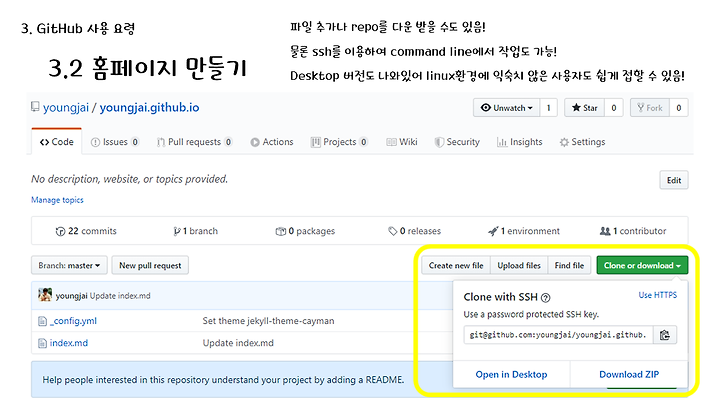This screenshot has width=720, height=405.
Task: Open the Pull requests tab
Action: pos(194,142)
